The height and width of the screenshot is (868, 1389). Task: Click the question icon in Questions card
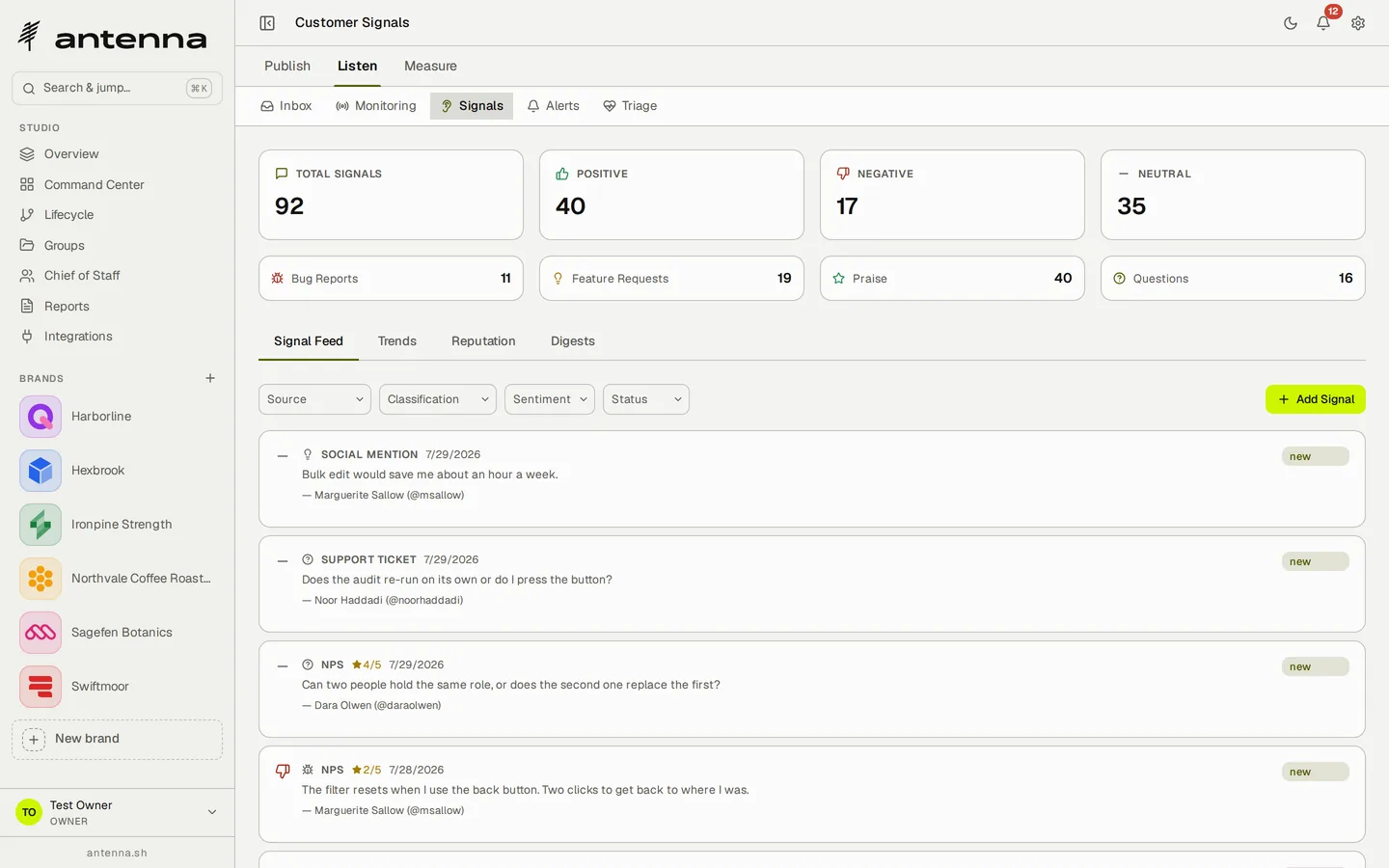pos(1120,278)
